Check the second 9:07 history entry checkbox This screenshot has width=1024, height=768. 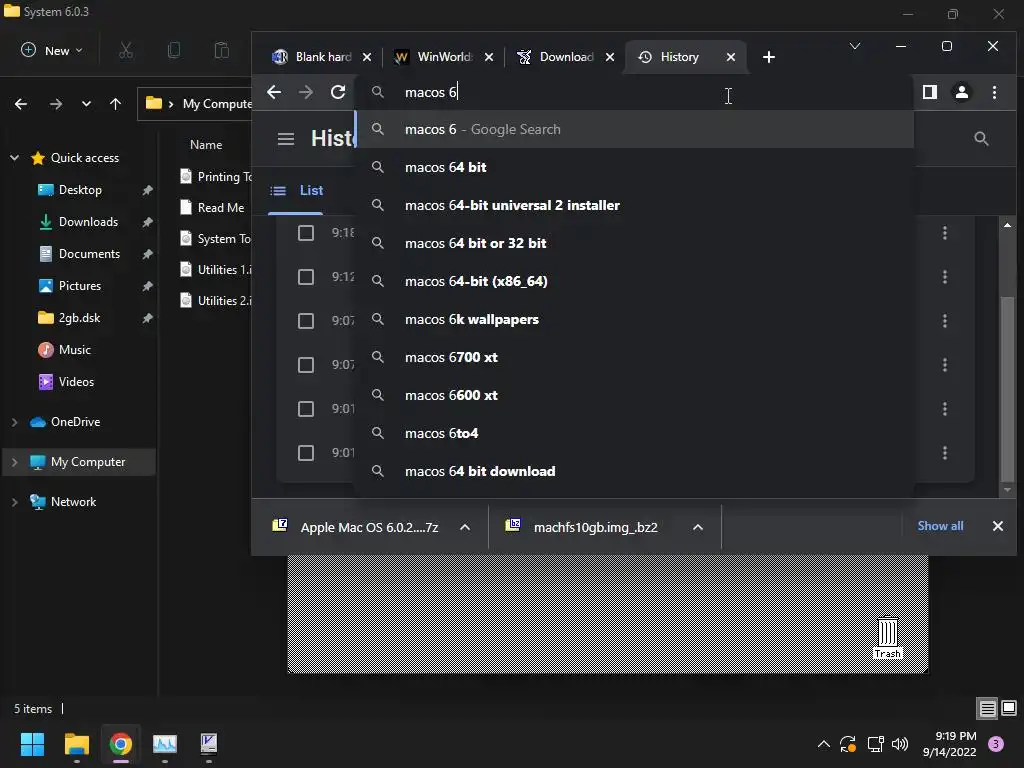(x=306, y=364)
